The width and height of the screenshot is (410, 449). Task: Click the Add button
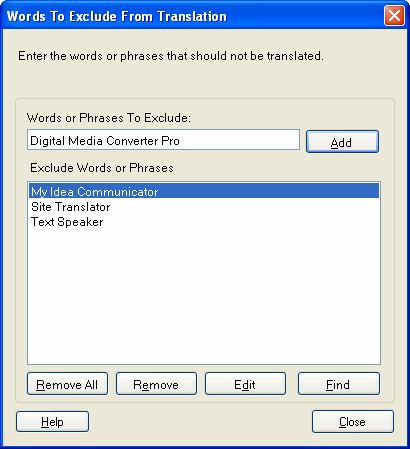pyautogui.click(x=342, y=142)
